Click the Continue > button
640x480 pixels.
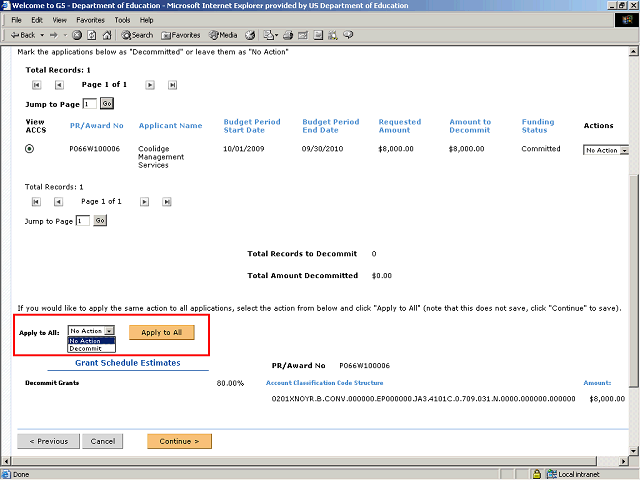coord(179,441)
